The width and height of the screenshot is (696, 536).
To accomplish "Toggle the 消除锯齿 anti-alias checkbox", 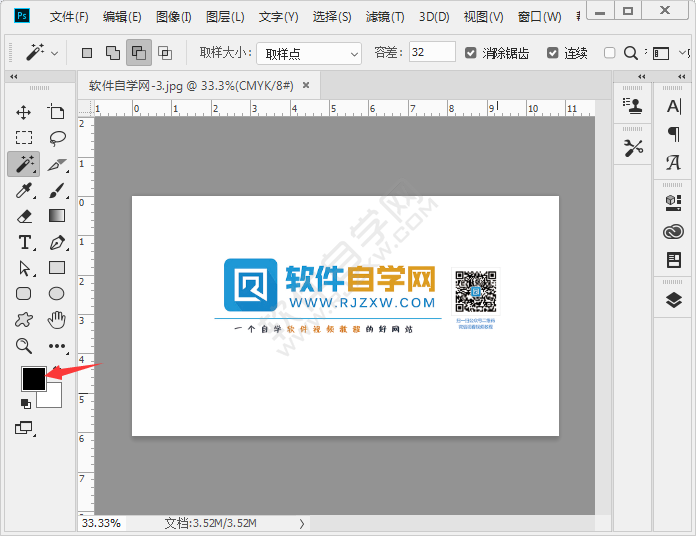I will point(471,53).
